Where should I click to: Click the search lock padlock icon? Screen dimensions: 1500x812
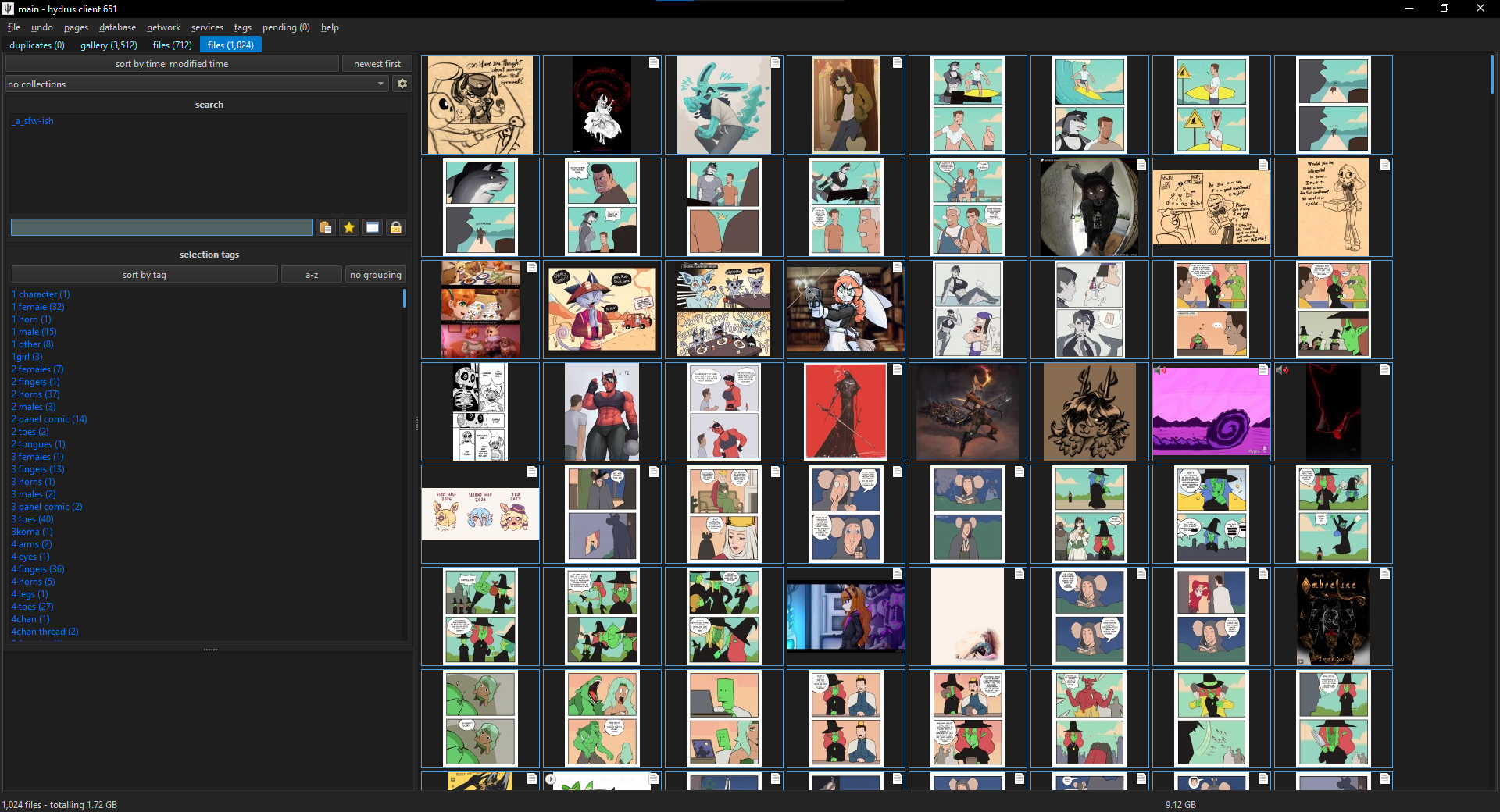coord(396,227)
